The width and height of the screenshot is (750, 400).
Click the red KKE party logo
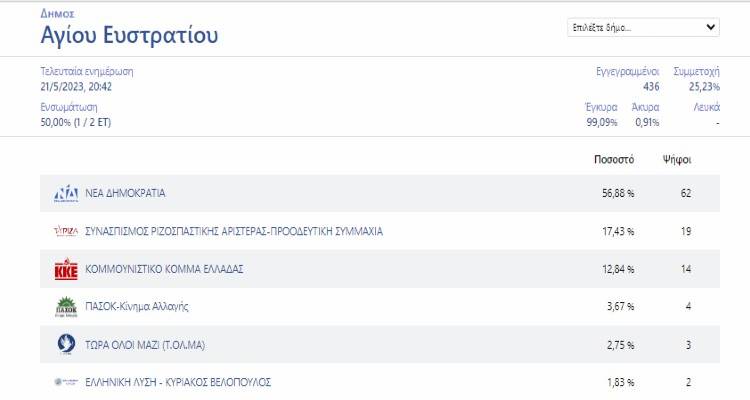(x=66, y=269)
